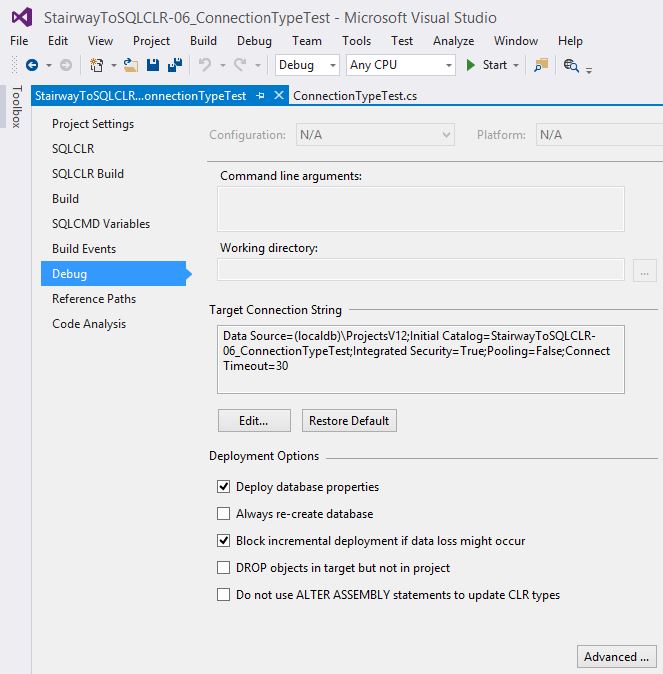663x674 pixels.
Task: Open the Team menu
Action: point(307,41)
